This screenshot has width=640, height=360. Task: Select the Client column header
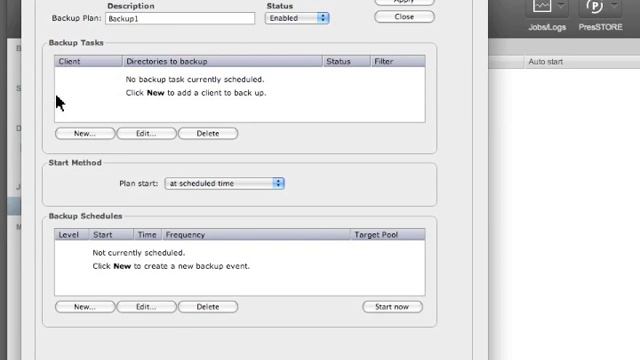click(89, 61)
